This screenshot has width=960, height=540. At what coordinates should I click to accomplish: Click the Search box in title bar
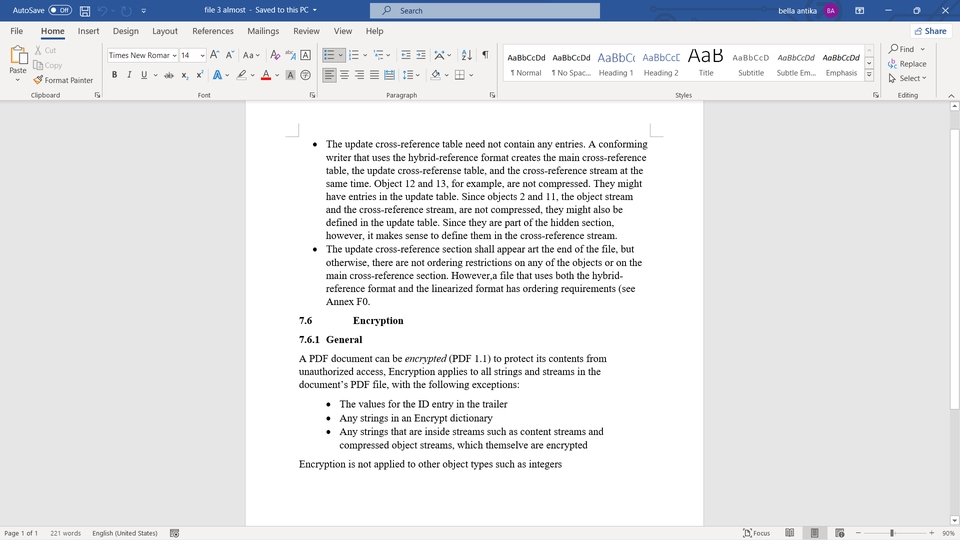(485, 10)
